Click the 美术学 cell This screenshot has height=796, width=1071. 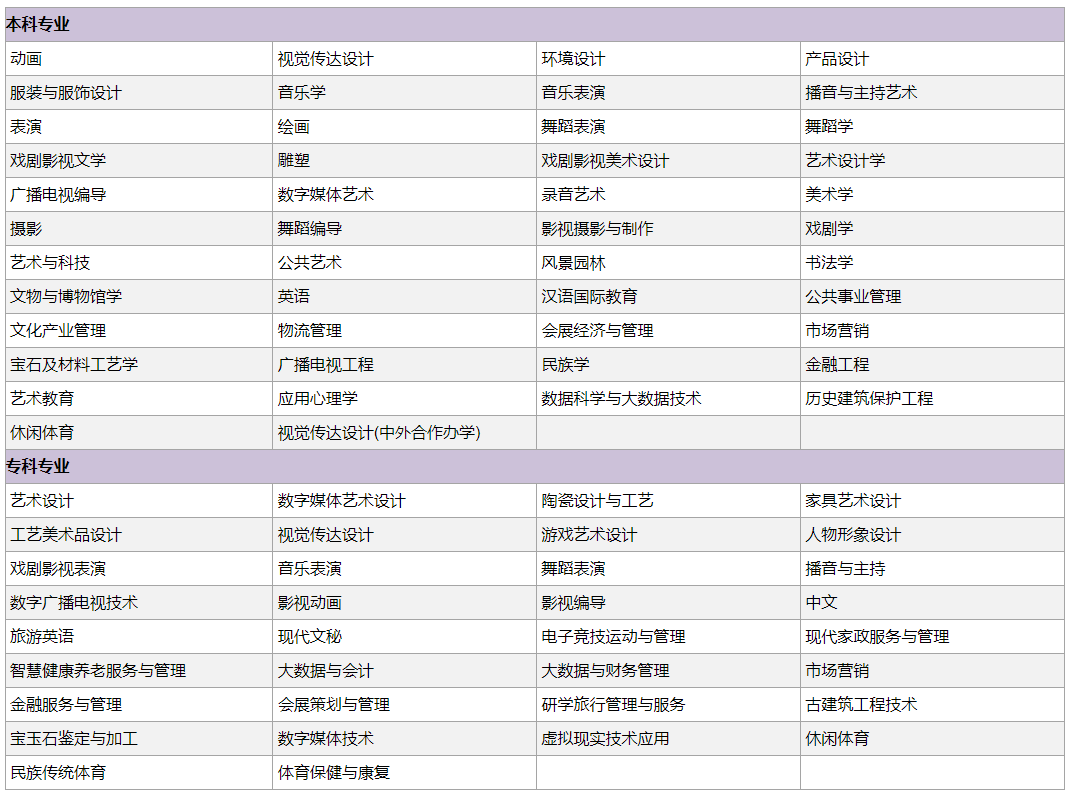[x=932, y=195]
